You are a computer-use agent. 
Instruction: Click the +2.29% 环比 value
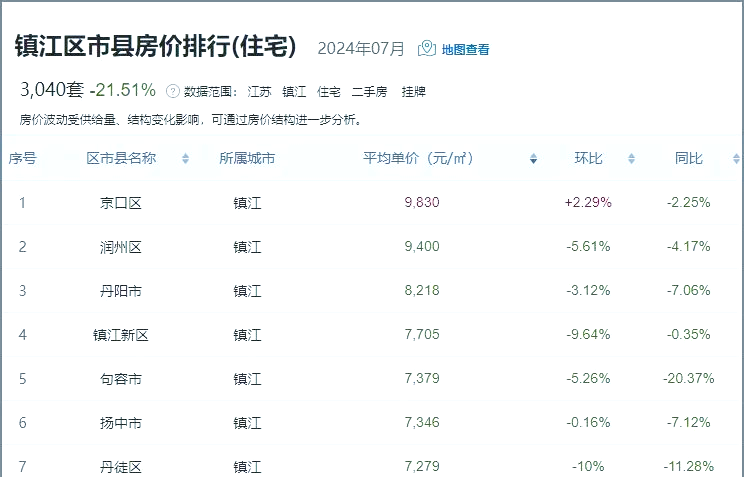coord(588,203)
